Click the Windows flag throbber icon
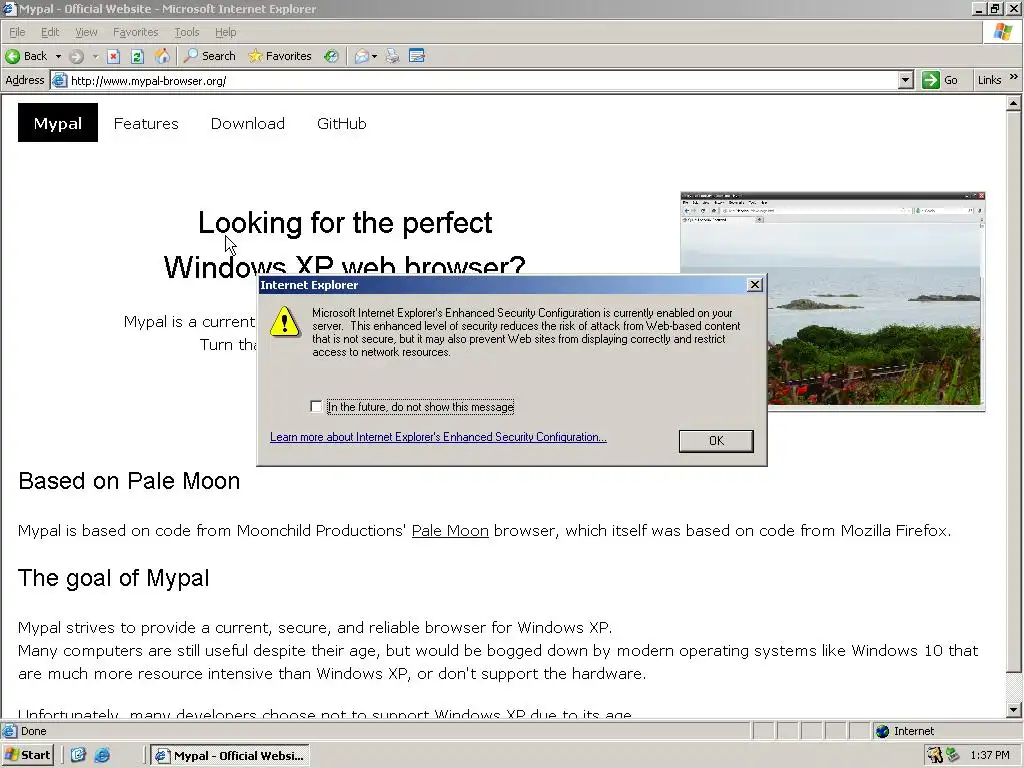Screen dimensions: 1024x768 (x=1003, y=32)
